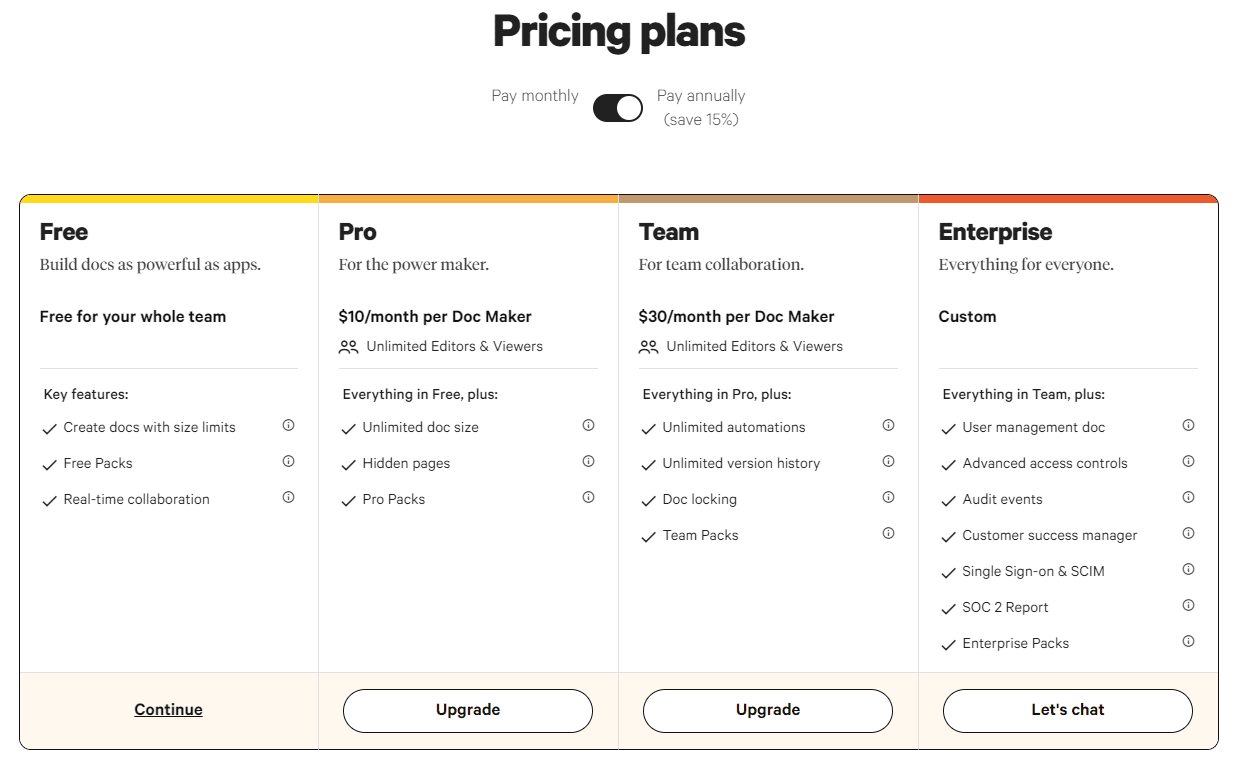This screenshot has width=1235, height=763.
Task: Upgrade to the Pro plan
Action: coord(468,710)
